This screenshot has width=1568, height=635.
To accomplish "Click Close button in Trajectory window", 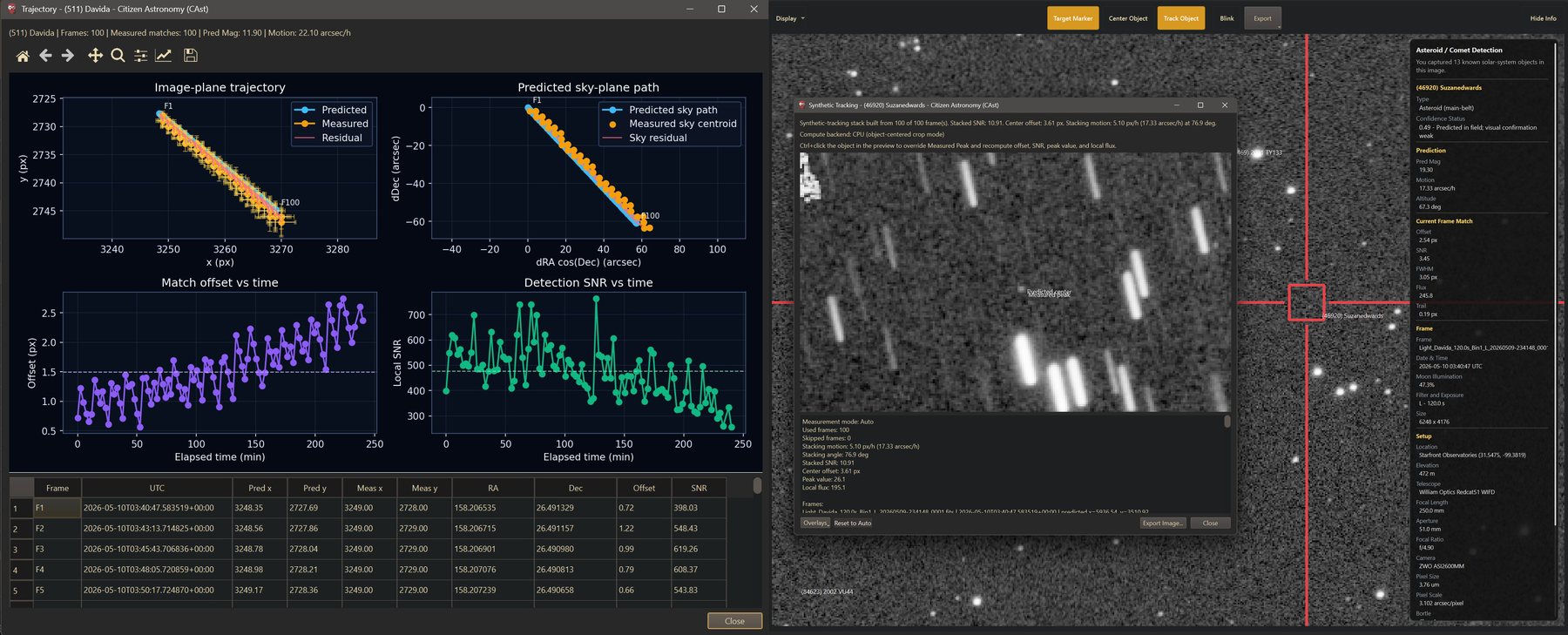I will 734,621.
